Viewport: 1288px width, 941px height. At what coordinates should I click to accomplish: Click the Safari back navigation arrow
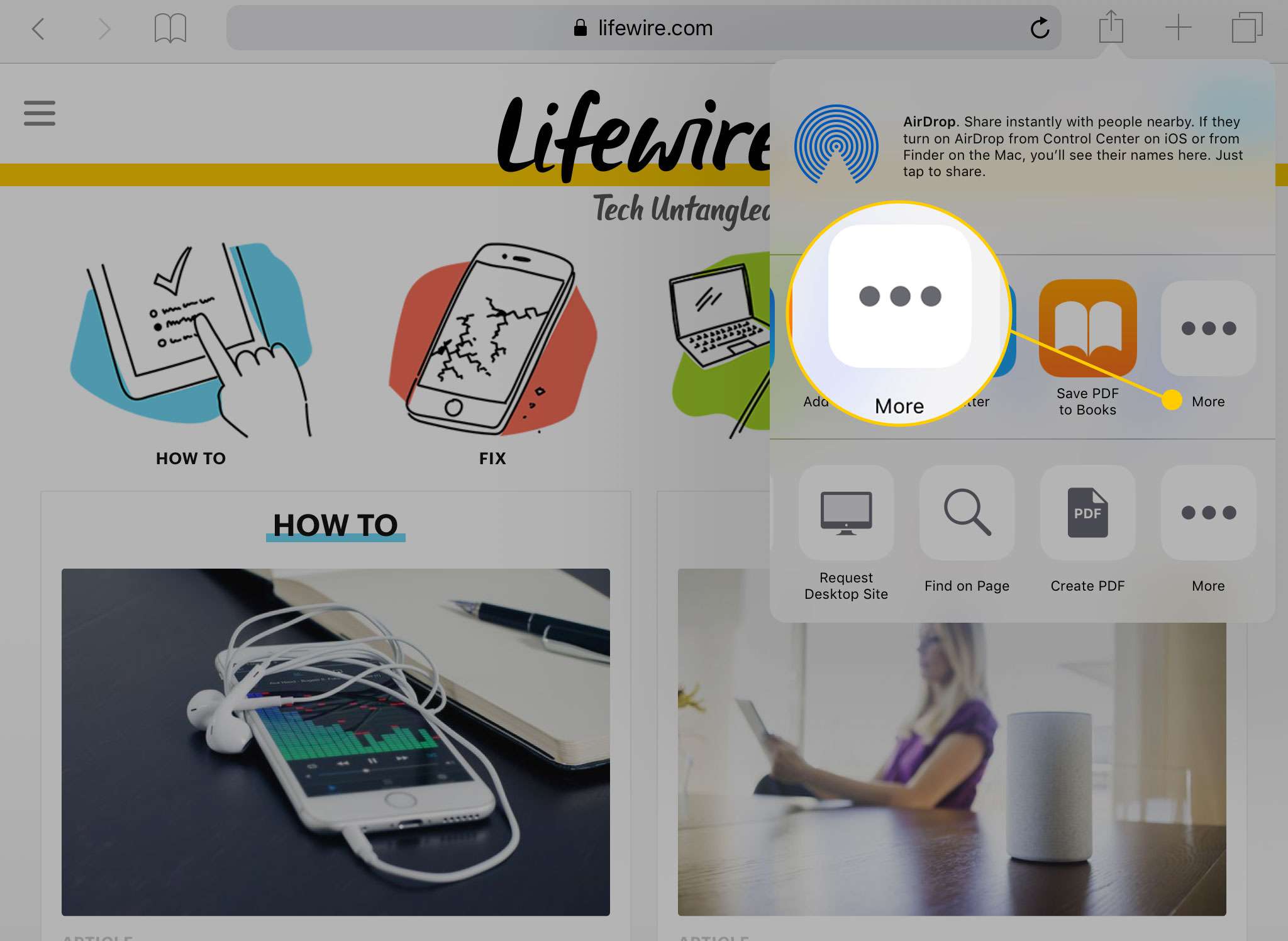pyautogui.click(x=38, y=27)
